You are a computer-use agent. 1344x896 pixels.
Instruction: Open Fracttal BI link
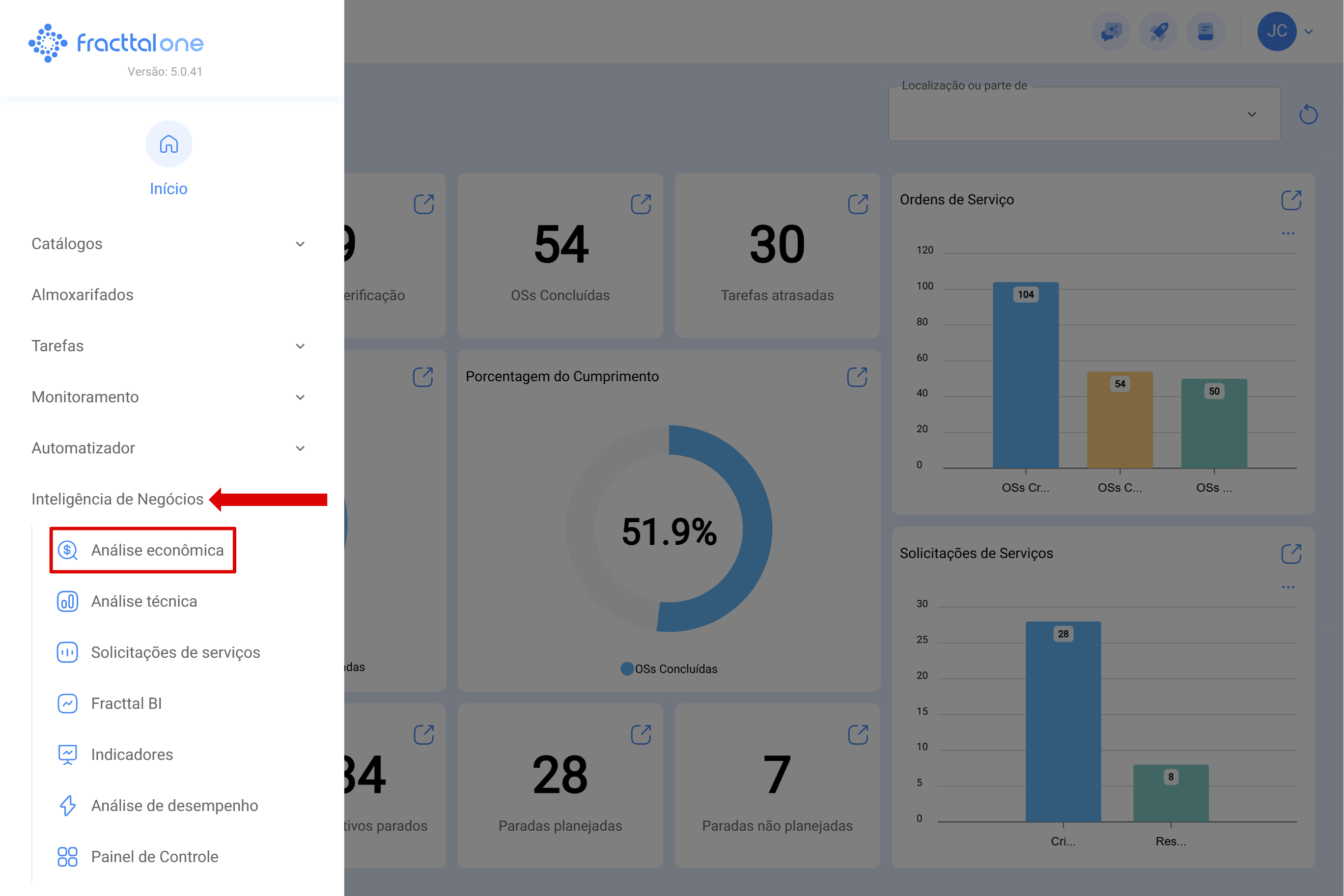(127, 703)
